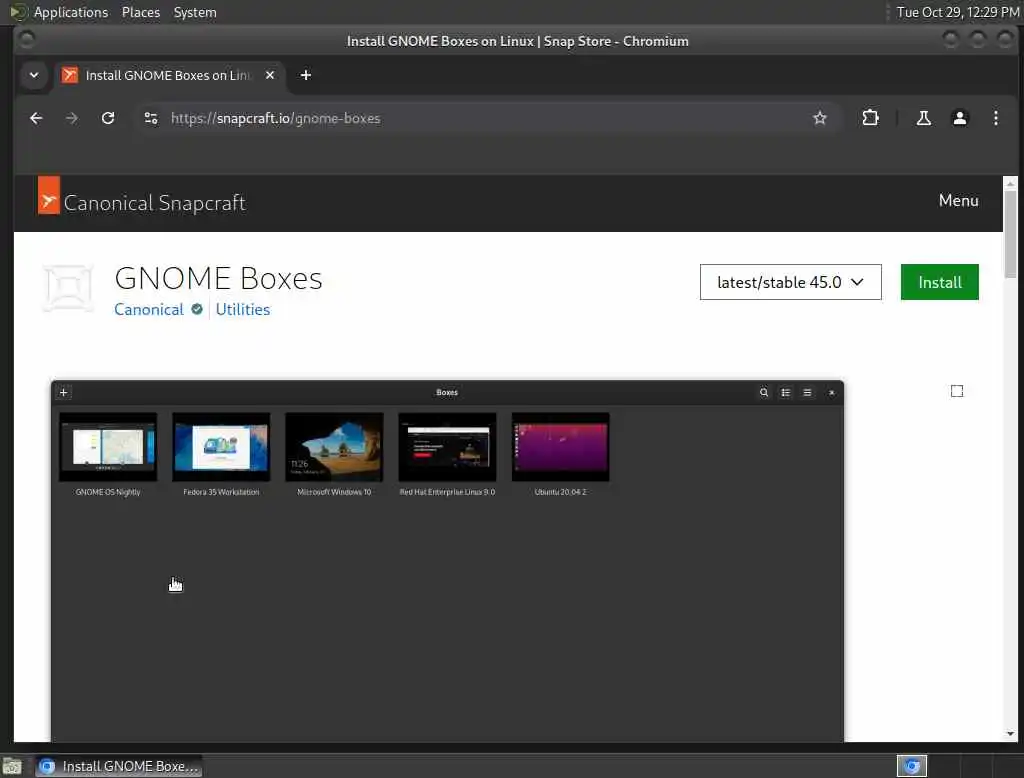Open the Snapcraft Menu
Screen dimensions: 1024x778
958,201
